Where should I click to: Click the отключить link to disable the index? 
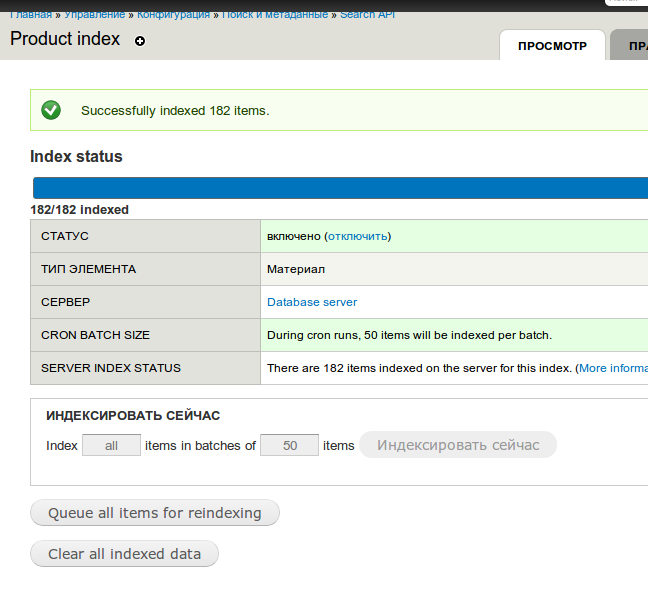pos(357,236)
